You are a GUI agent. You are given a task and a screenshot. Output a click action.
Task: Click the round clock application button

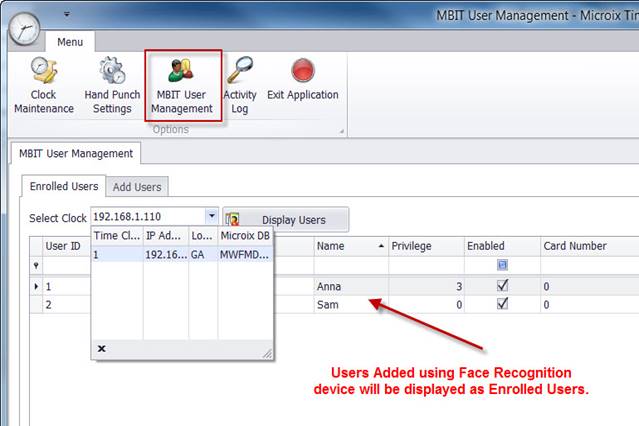pos(27,27)
